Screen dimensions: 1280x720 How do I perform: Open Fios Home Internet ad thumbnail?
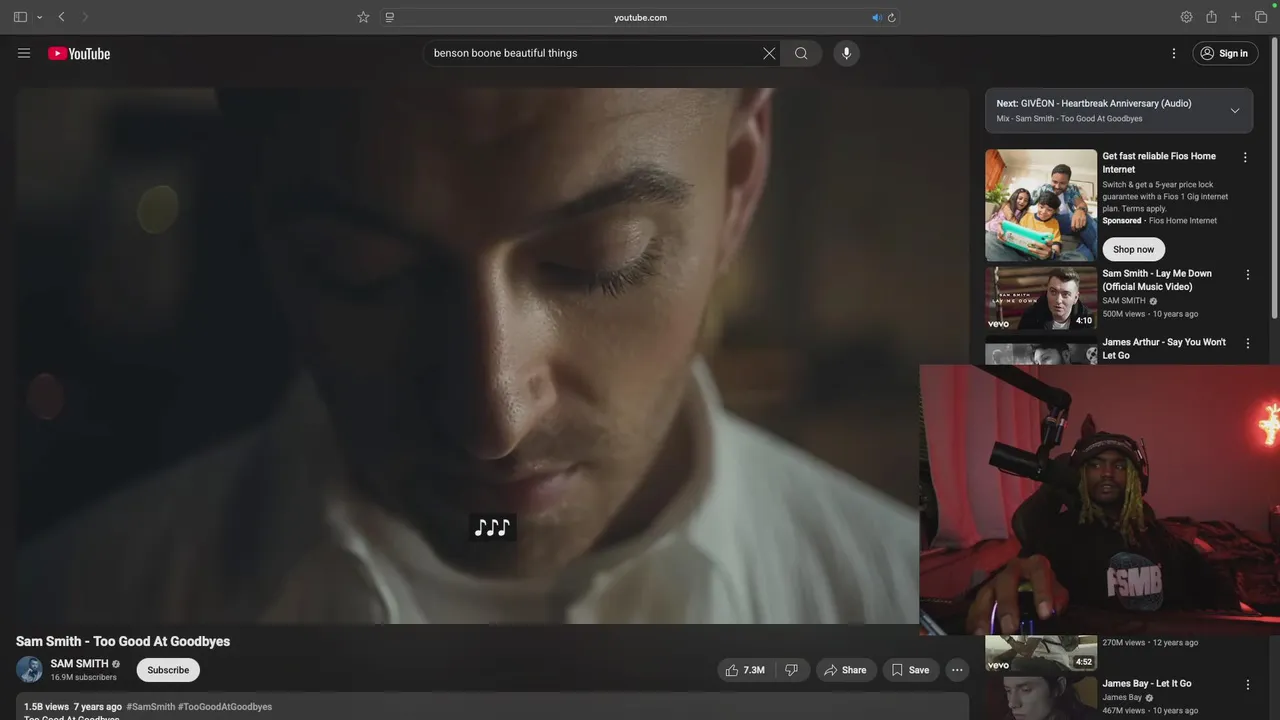pos(1041,205)
